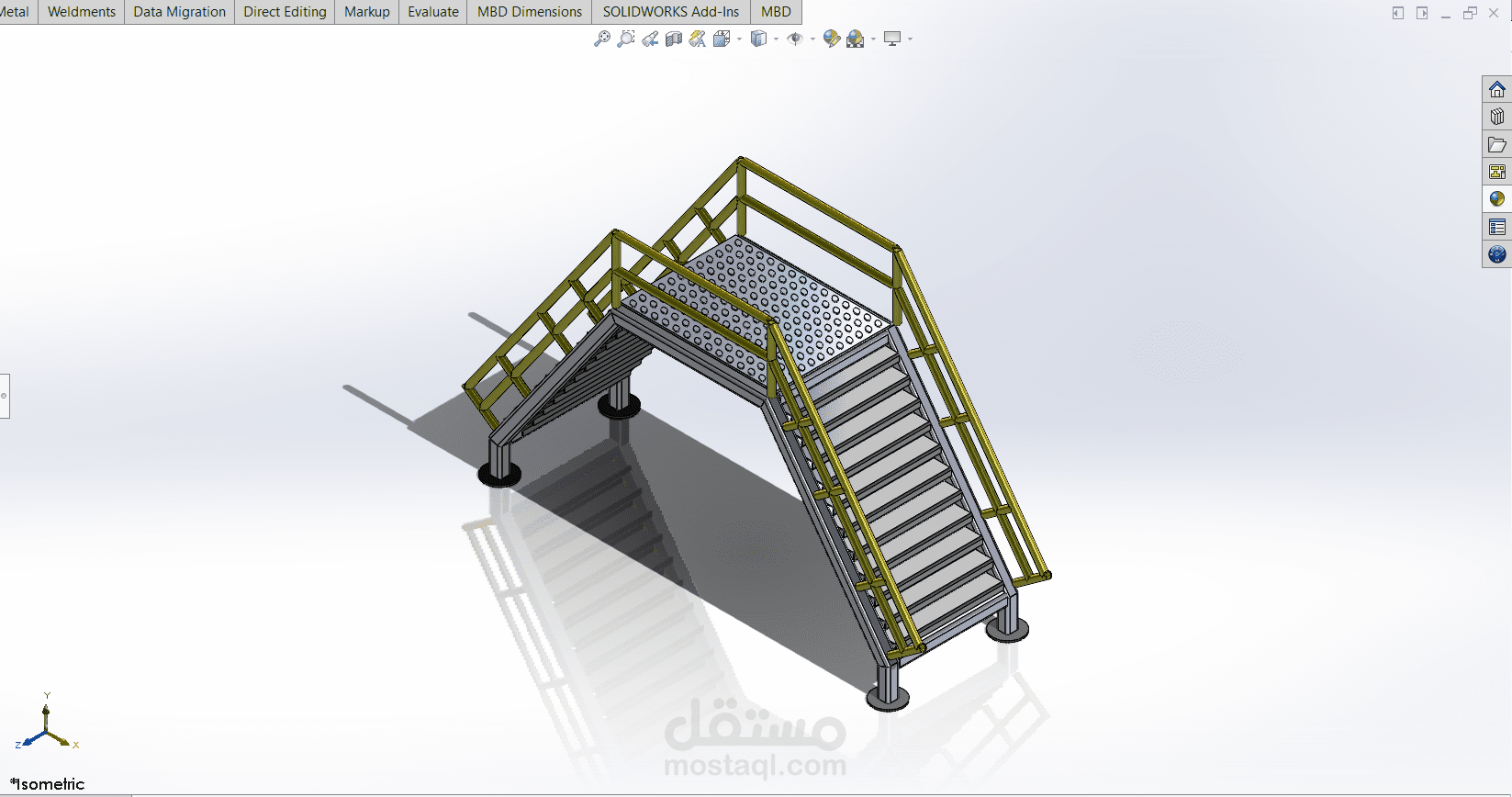Toggle Section View icon

[x=674, y=39]
